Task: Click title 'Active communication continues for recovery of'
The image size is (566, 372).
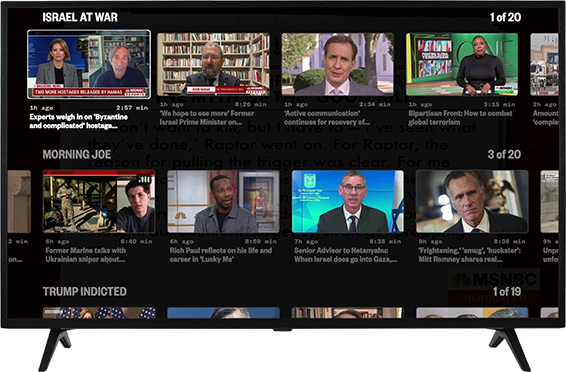Action: coord(327,118)
